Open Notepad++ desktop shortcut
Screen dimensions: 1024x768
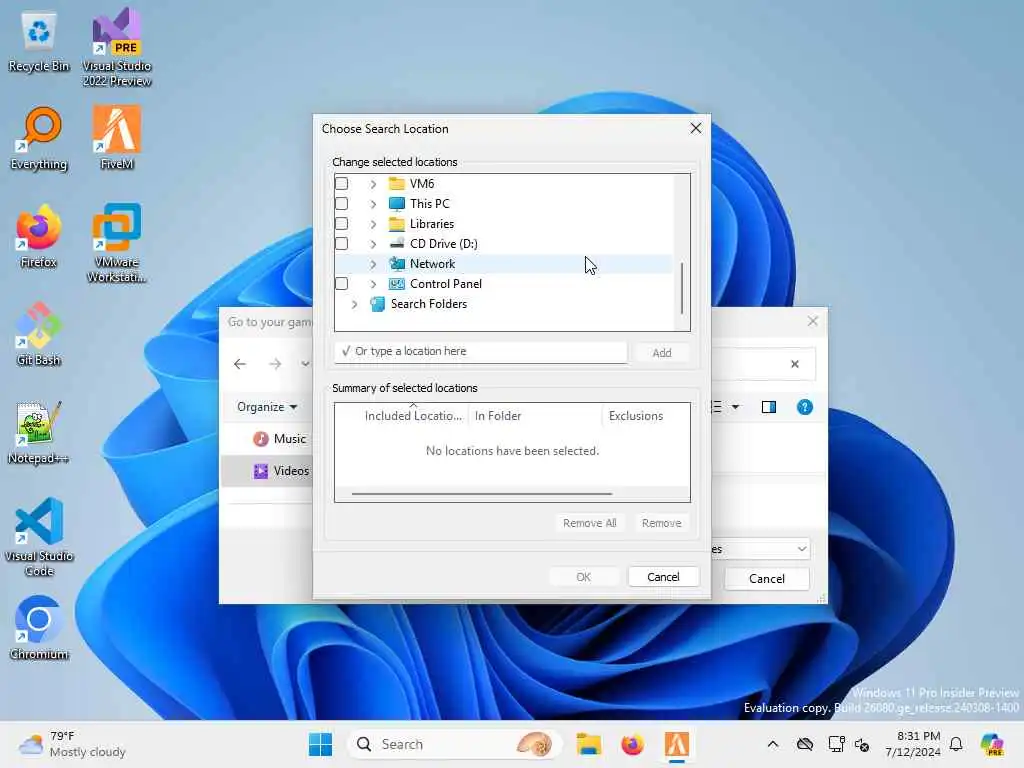click(39, 432)
